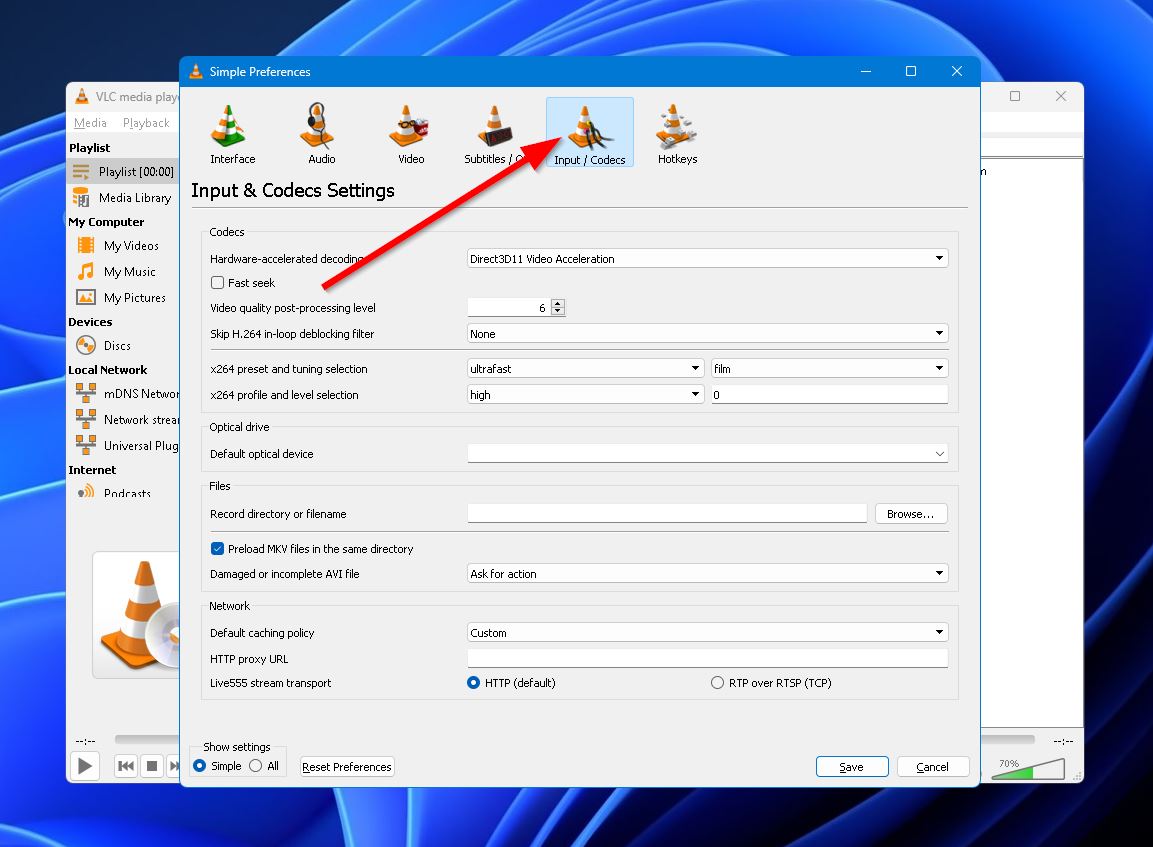
Task: Open the Interface preferences category
Action: tap(232, 134)
